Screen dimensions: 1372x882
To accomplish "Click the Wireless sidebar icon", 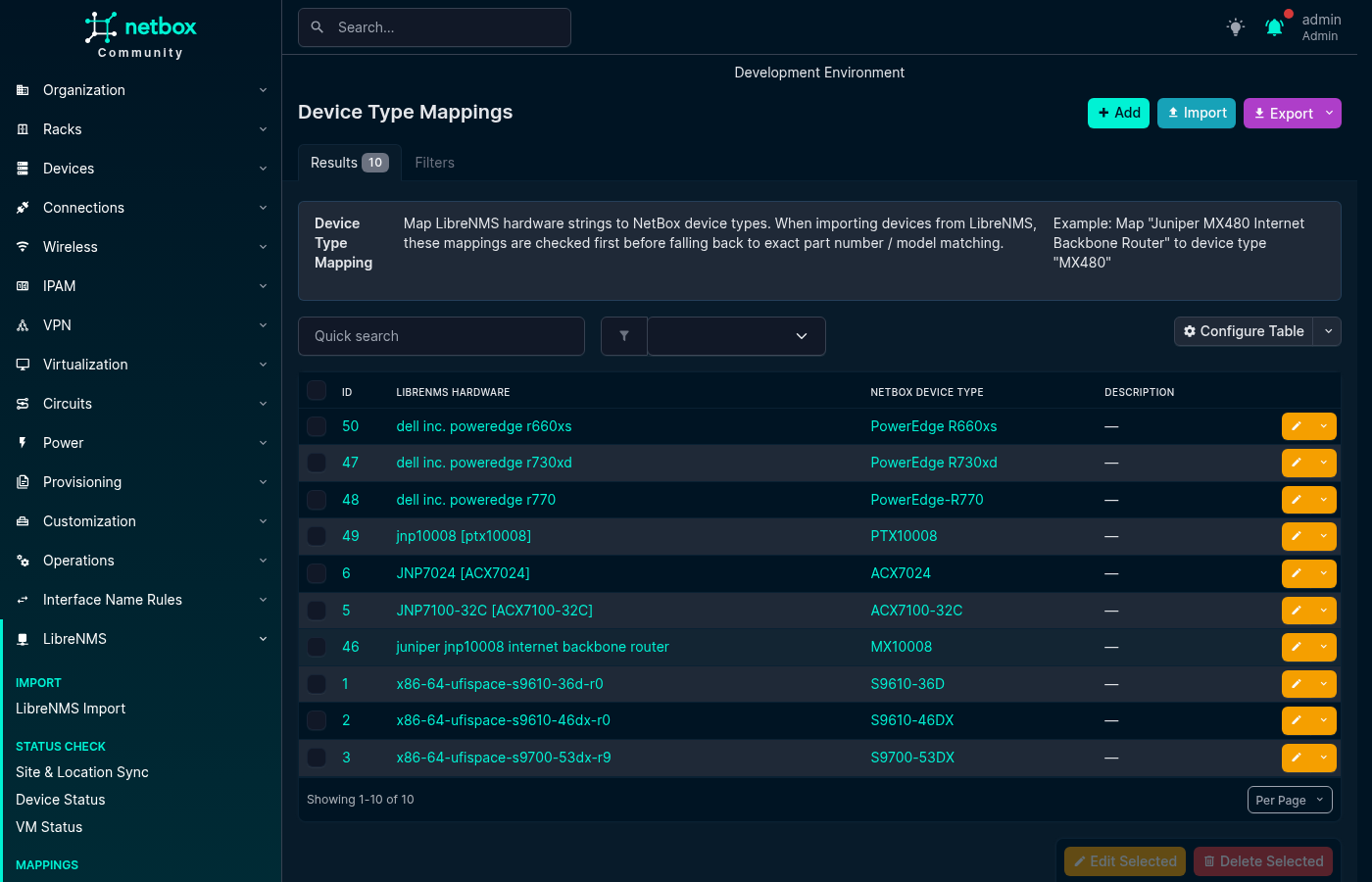I will pos(23,247).
